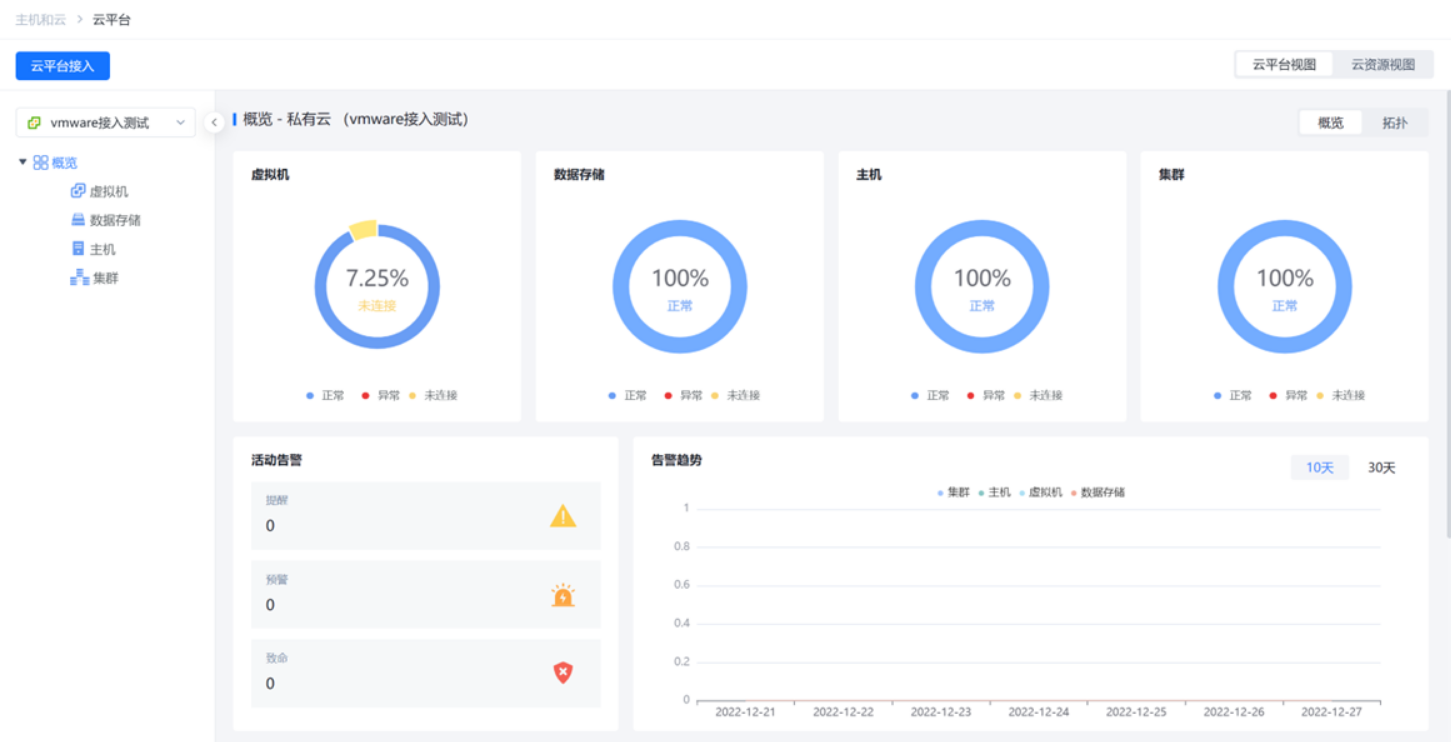Click the 云平台接入 button
Image resolution: width=1451 pixels, height=742 pixels.
63,66
